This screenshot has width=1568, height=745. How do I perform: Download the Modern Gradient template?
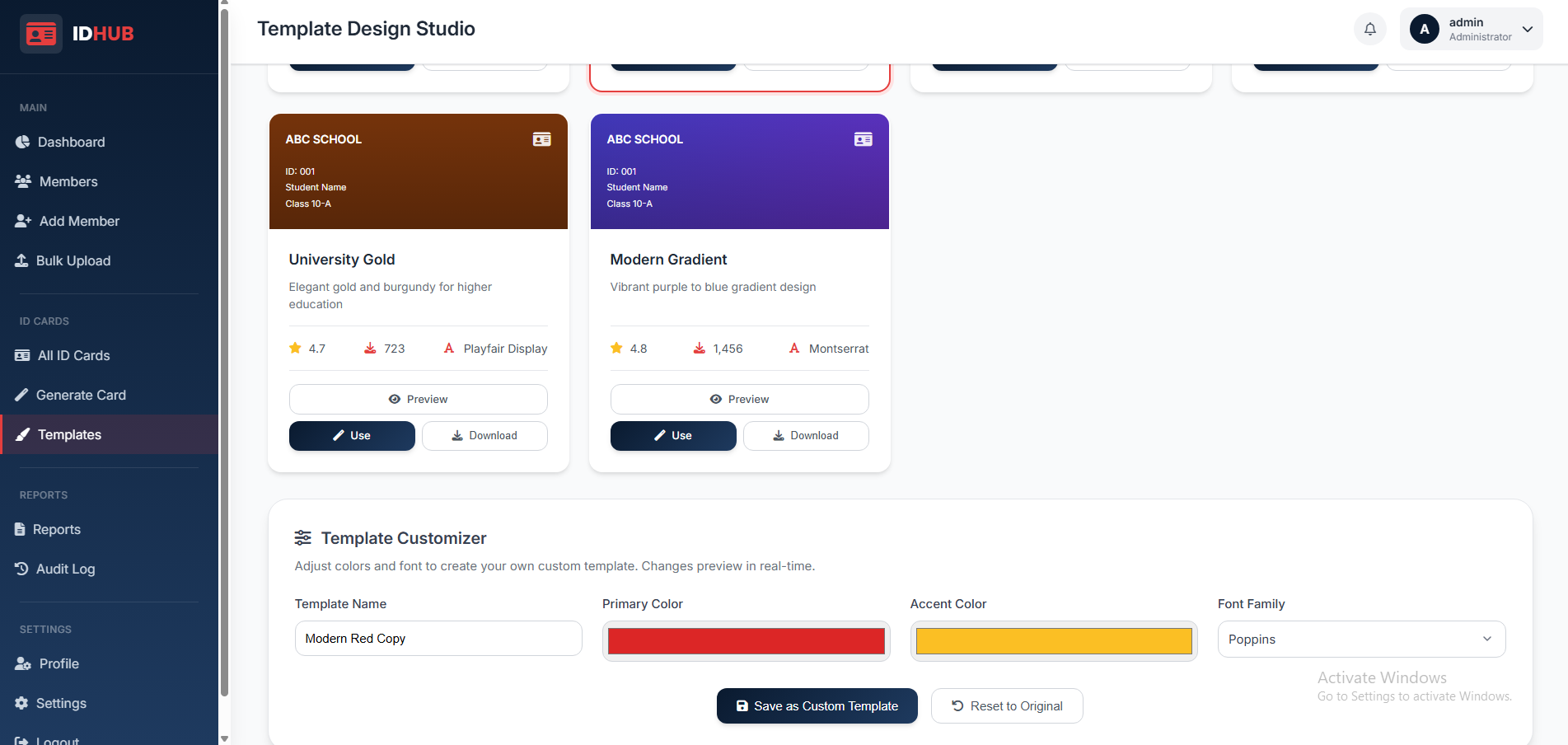click(x=805, y=436)
